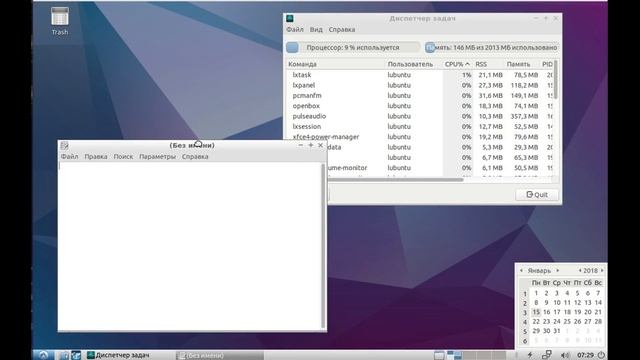The height and width of the screenshot is (360, 640).
Task: Go to next year after 2018
Action: pos(602,271)
